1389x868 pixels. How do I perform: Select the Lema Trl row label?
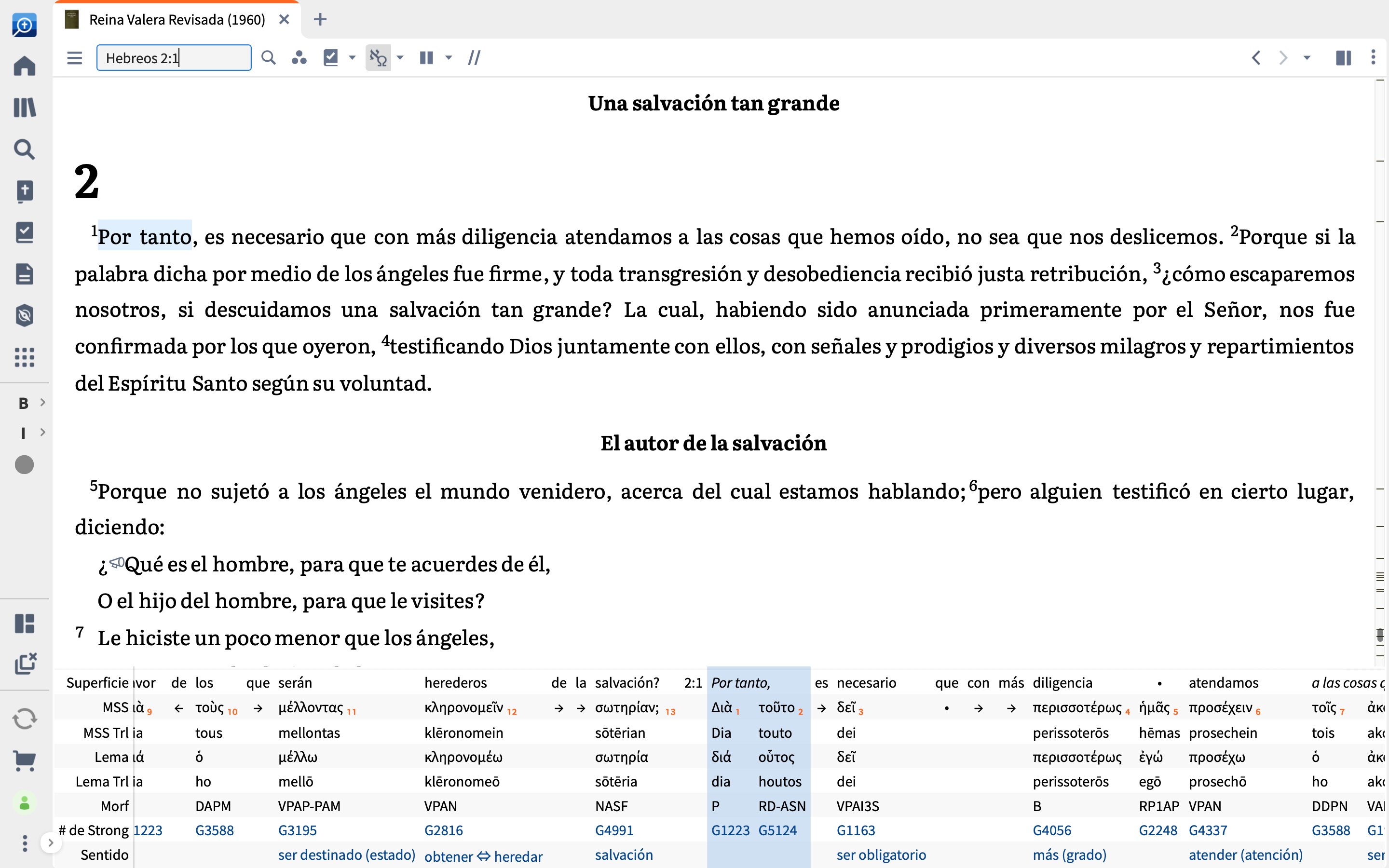[103, 781]
